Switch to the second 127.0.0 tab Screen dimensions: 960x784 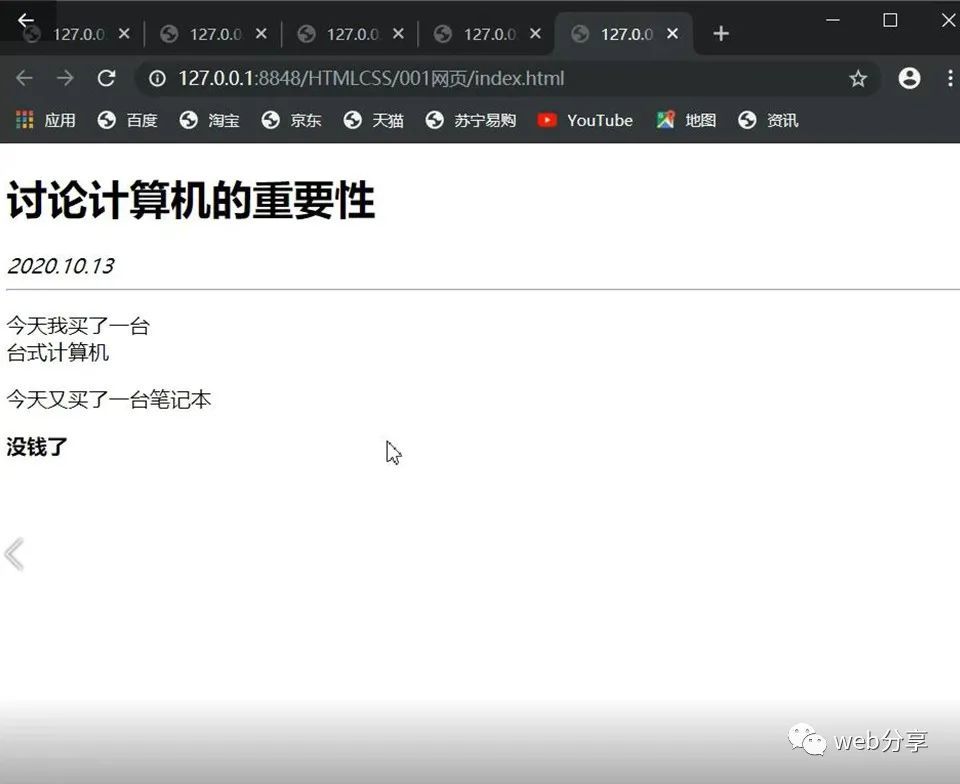[214, 34]
